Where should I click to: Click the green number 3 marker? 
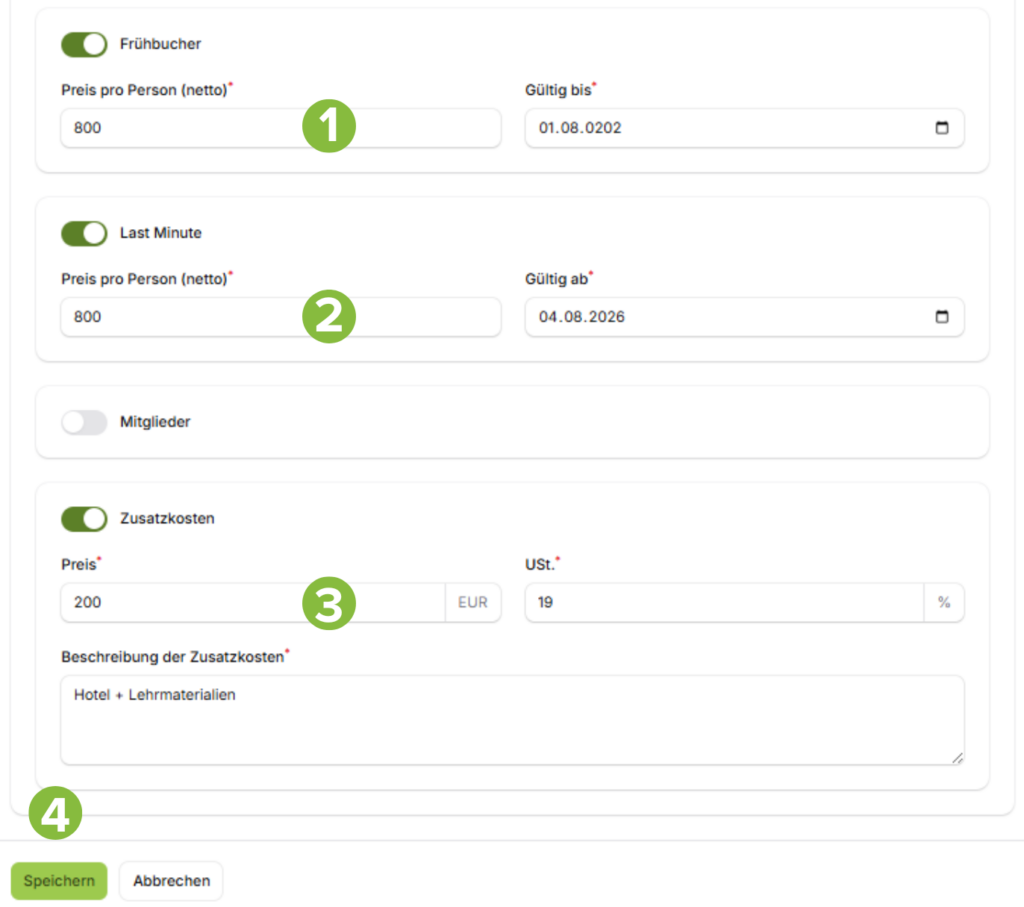point(329,603)
